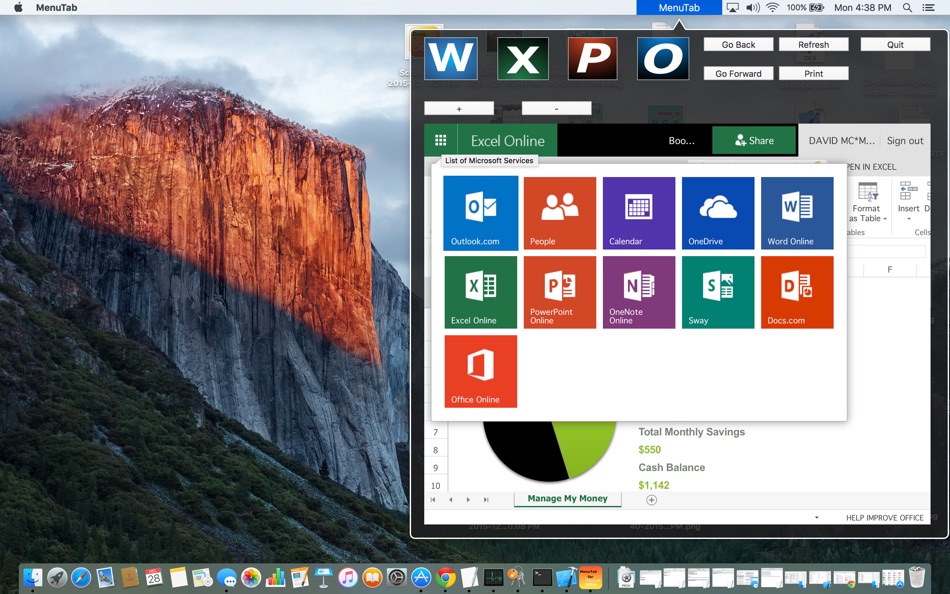Zoom in with the + button
This screenshot has height=594, width=950.
click(x=459, y=108)
